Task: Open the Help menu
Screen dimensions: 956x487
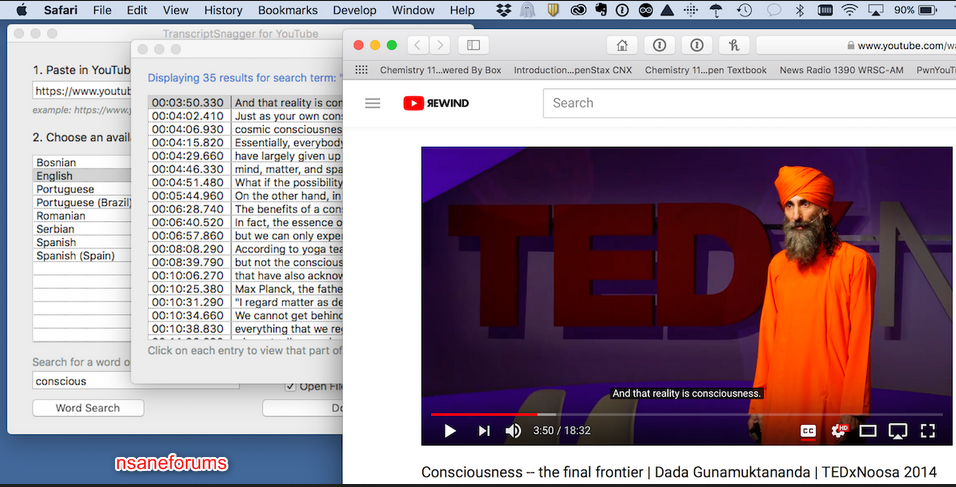Action: tap(462, 10)
